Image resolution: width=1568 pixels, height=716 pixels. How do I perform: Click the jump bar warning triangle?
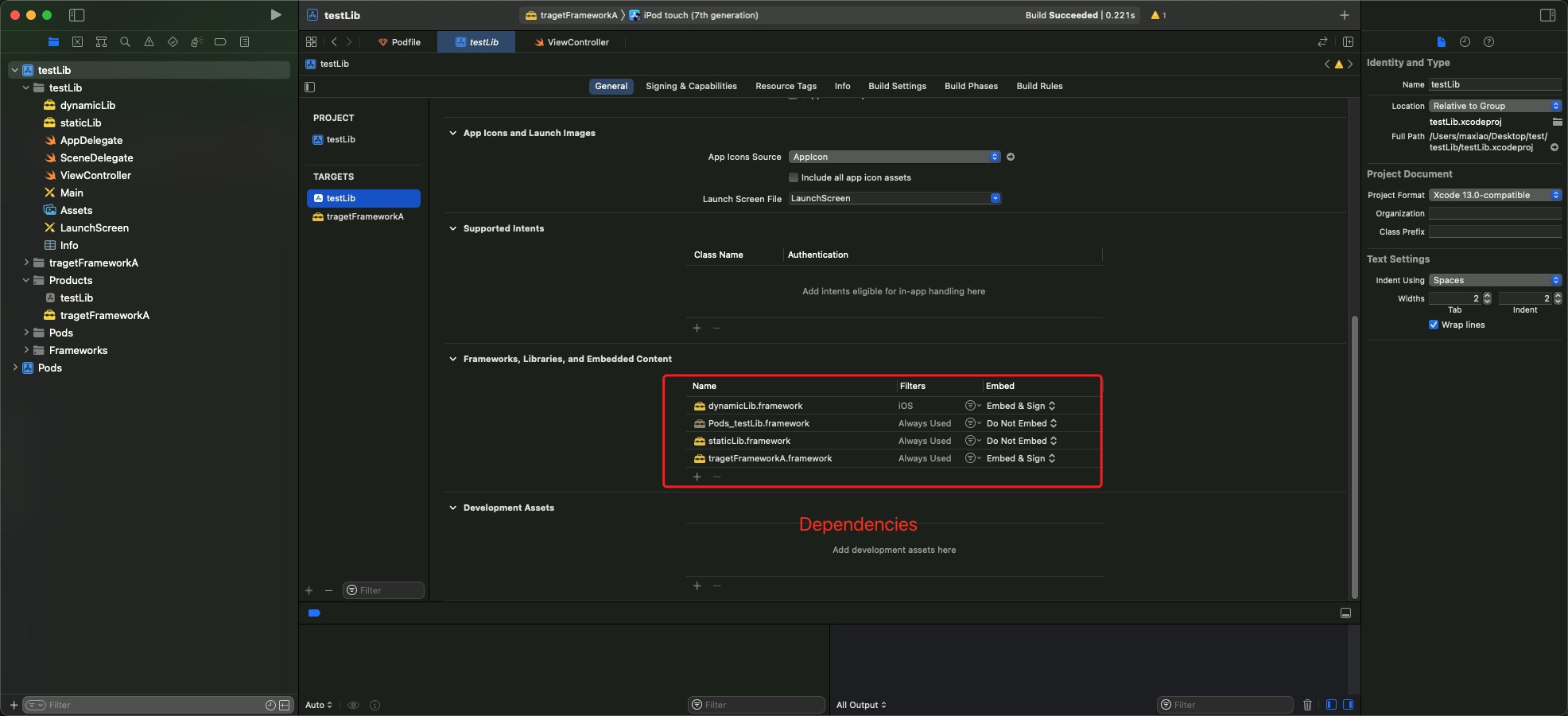coord(1338,64)
